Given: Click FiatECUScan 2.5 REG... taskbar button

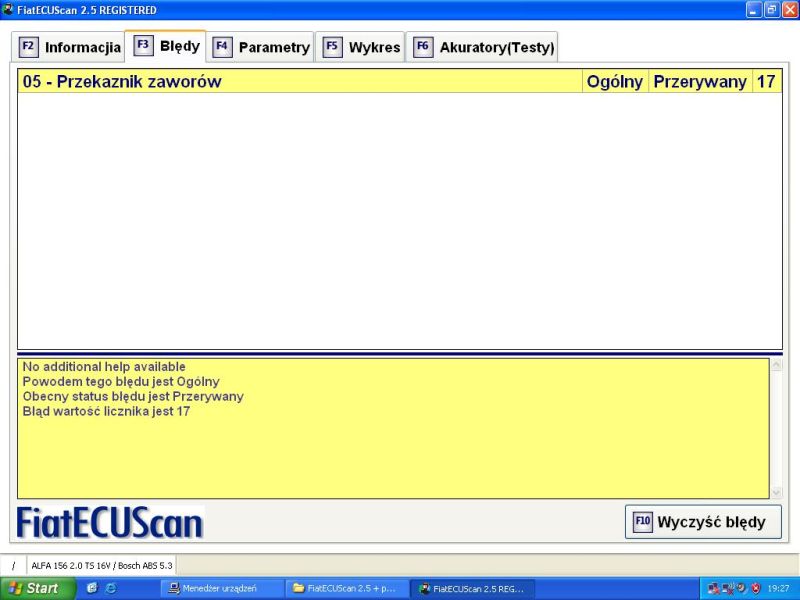Looking at the screenshot, I should click(x=473, y=588).
